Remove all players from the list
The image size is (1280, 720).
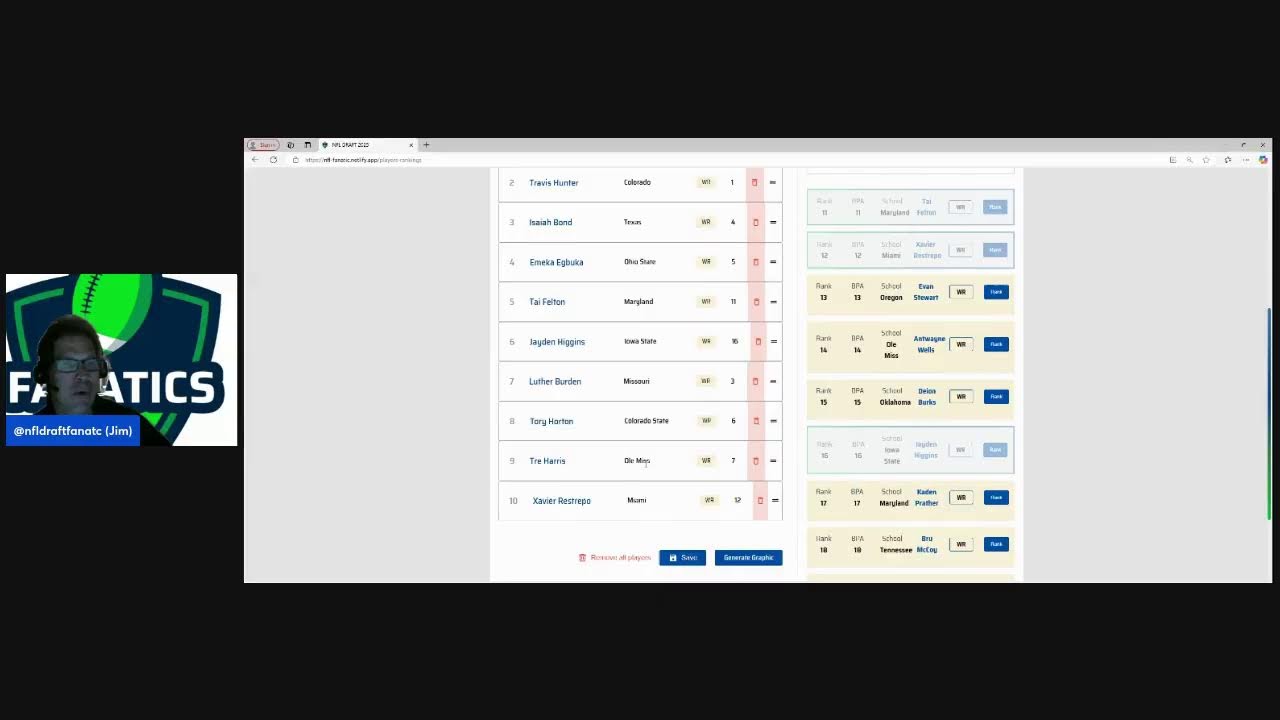[x=615, y=558]
